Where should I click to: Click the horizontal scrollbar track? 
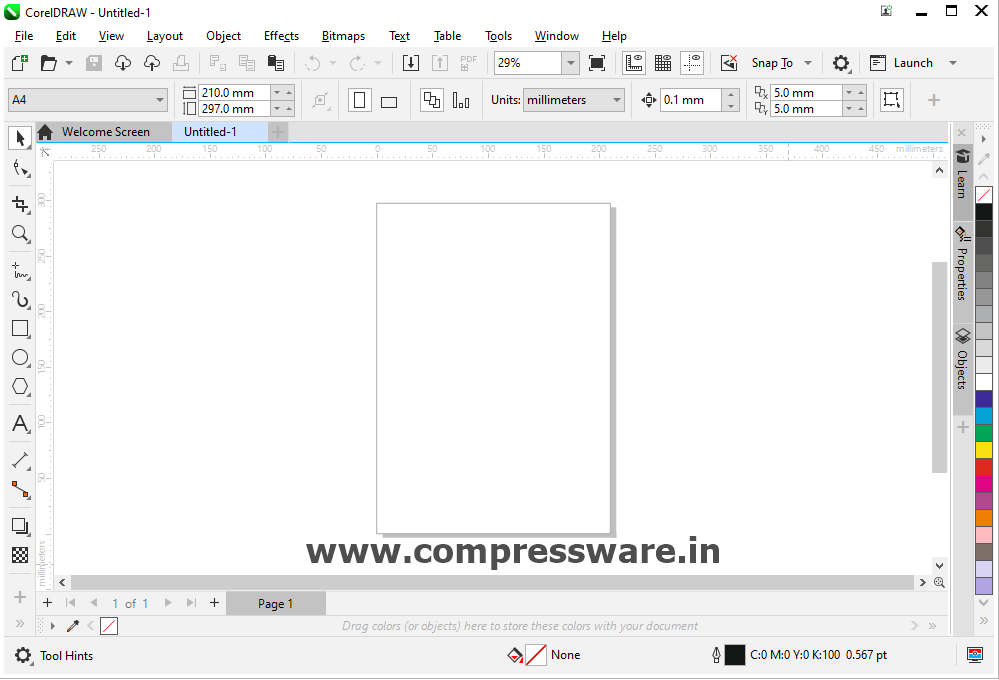492,582
